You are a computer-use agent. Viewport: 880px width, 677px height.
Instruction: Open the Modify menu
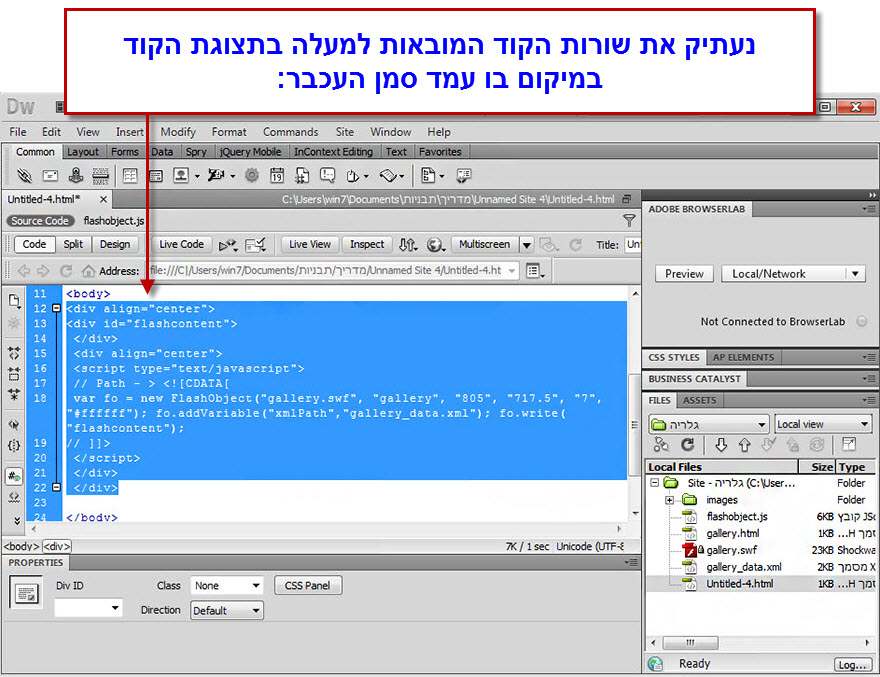point(178,132)
